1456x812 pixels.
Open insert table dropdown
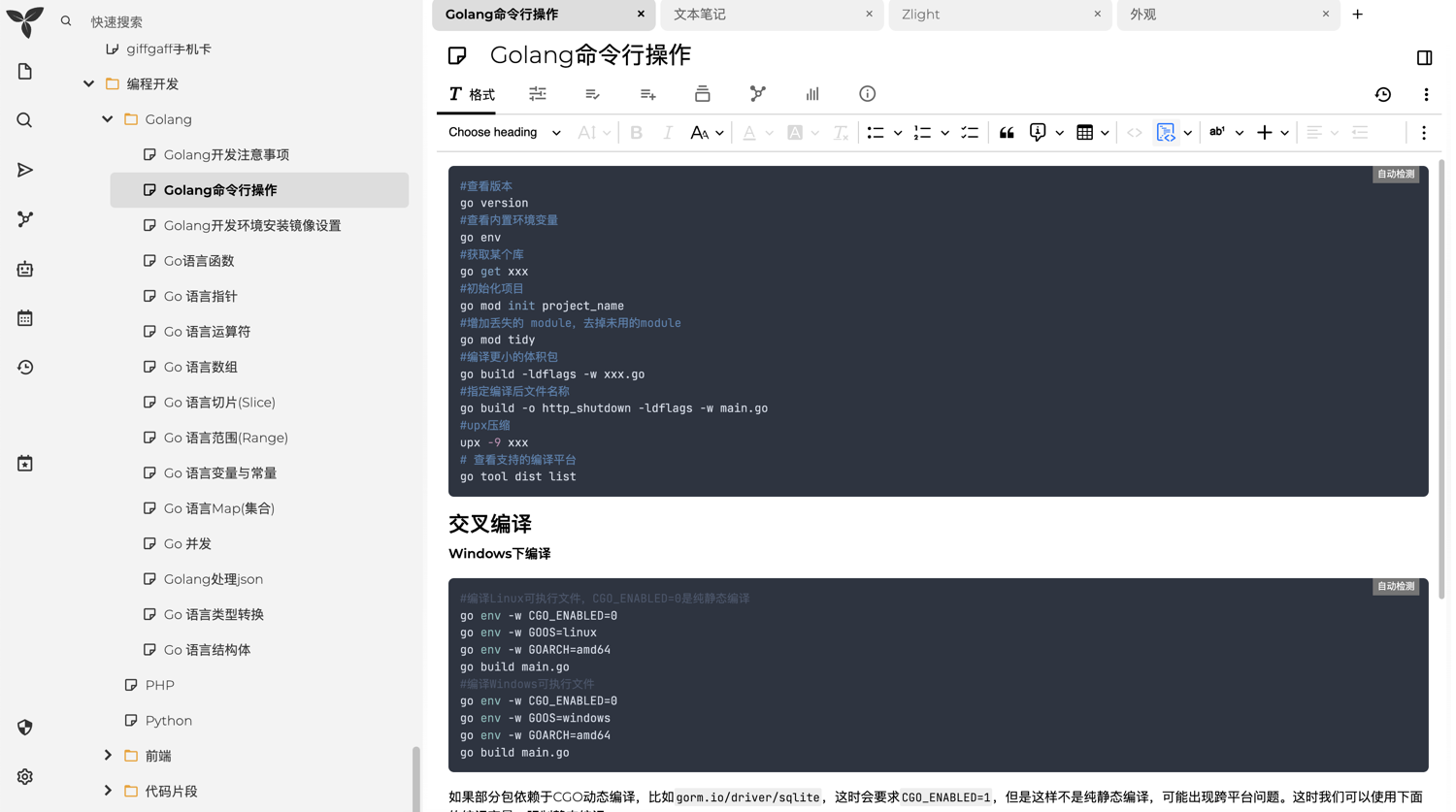1093,133
